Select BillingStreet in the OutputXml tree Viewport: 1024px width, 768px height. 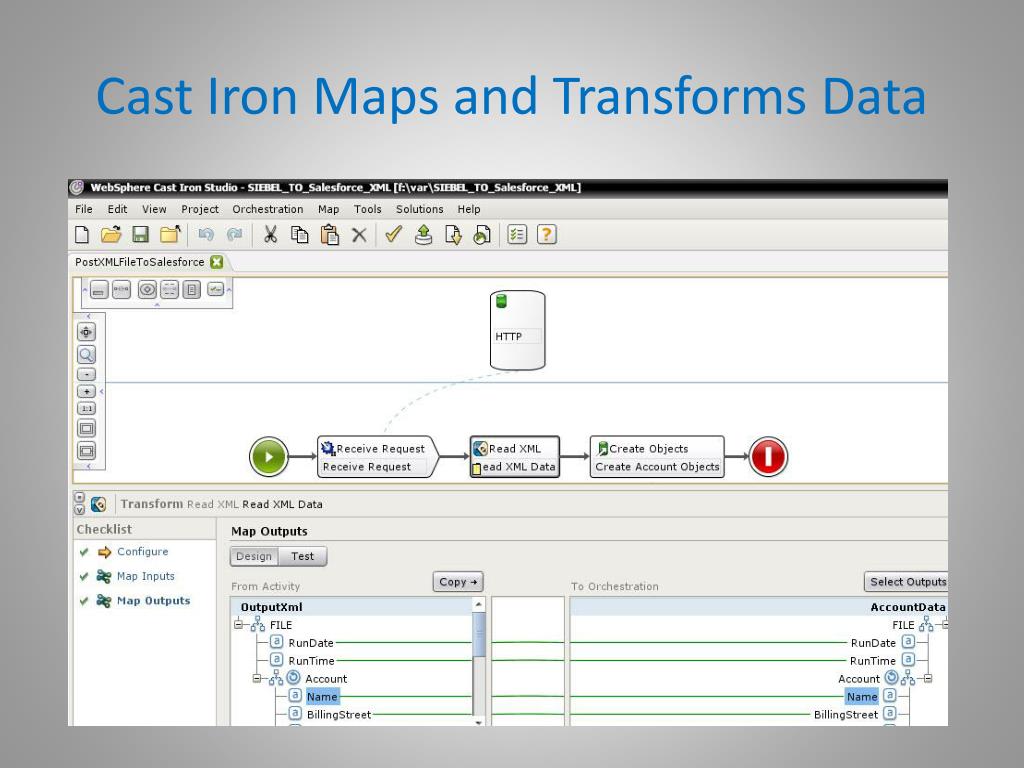tap(339, 714)
